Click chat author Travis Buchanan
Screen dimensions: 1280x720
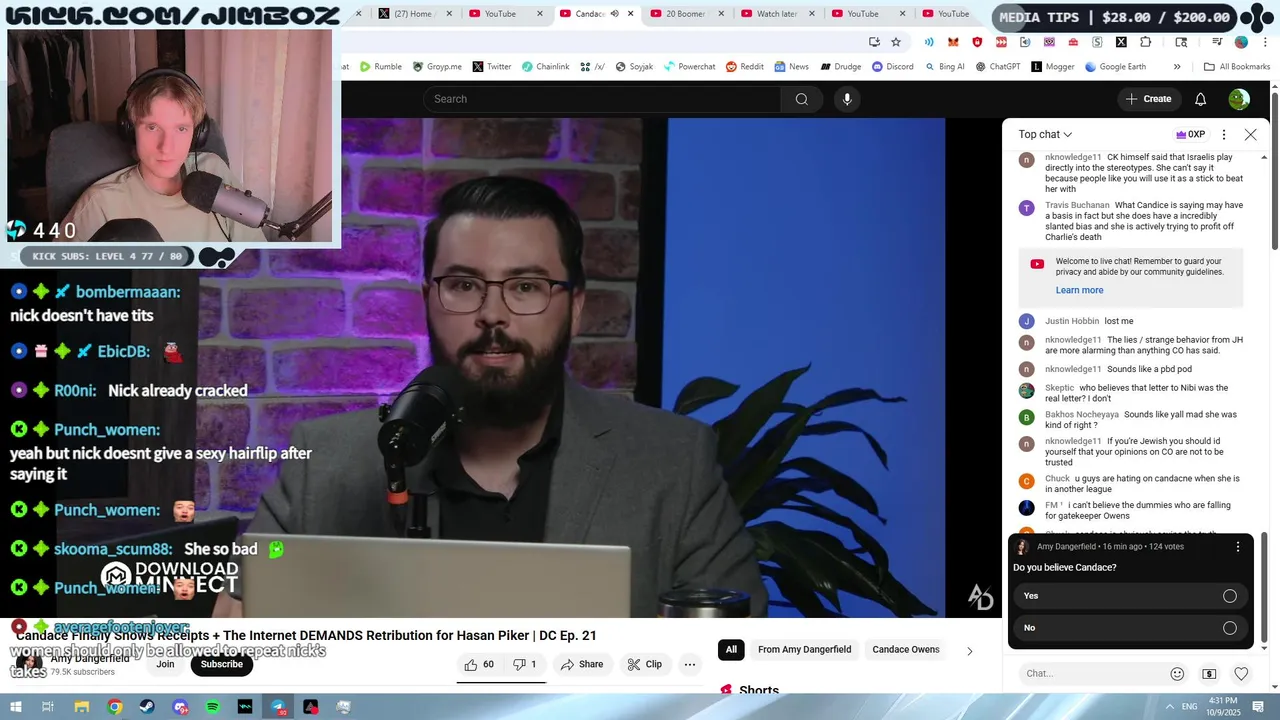(1077, 205)
